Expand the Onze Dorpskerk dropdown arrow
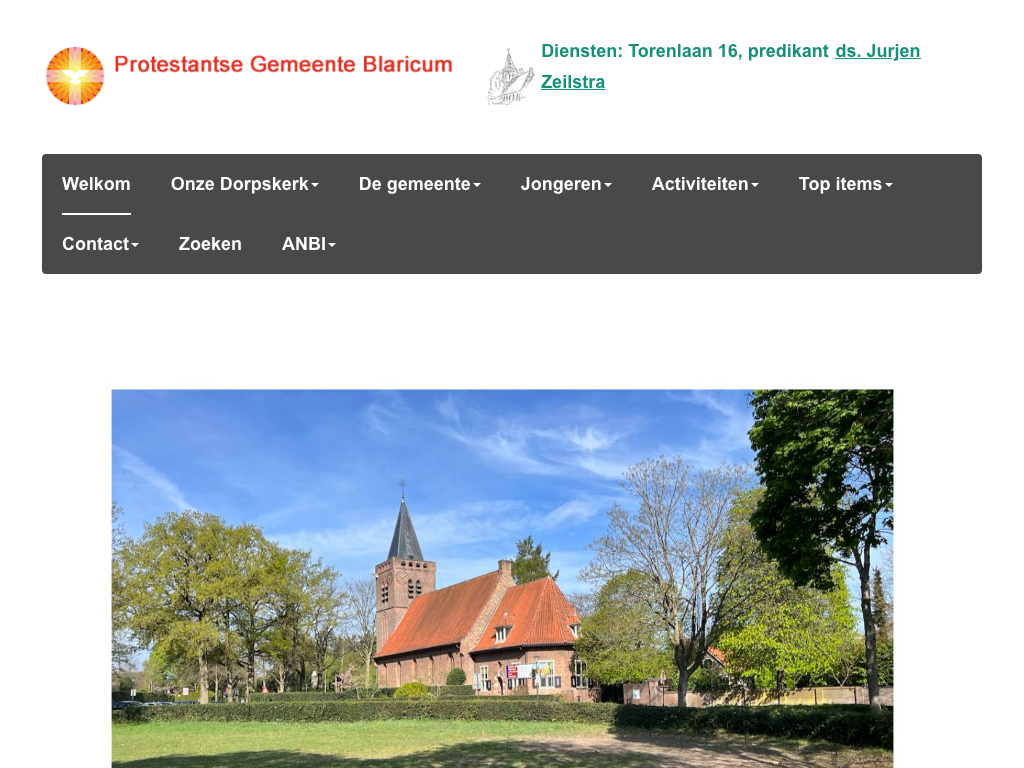1024x768 pixels. [x=315, y=185]
